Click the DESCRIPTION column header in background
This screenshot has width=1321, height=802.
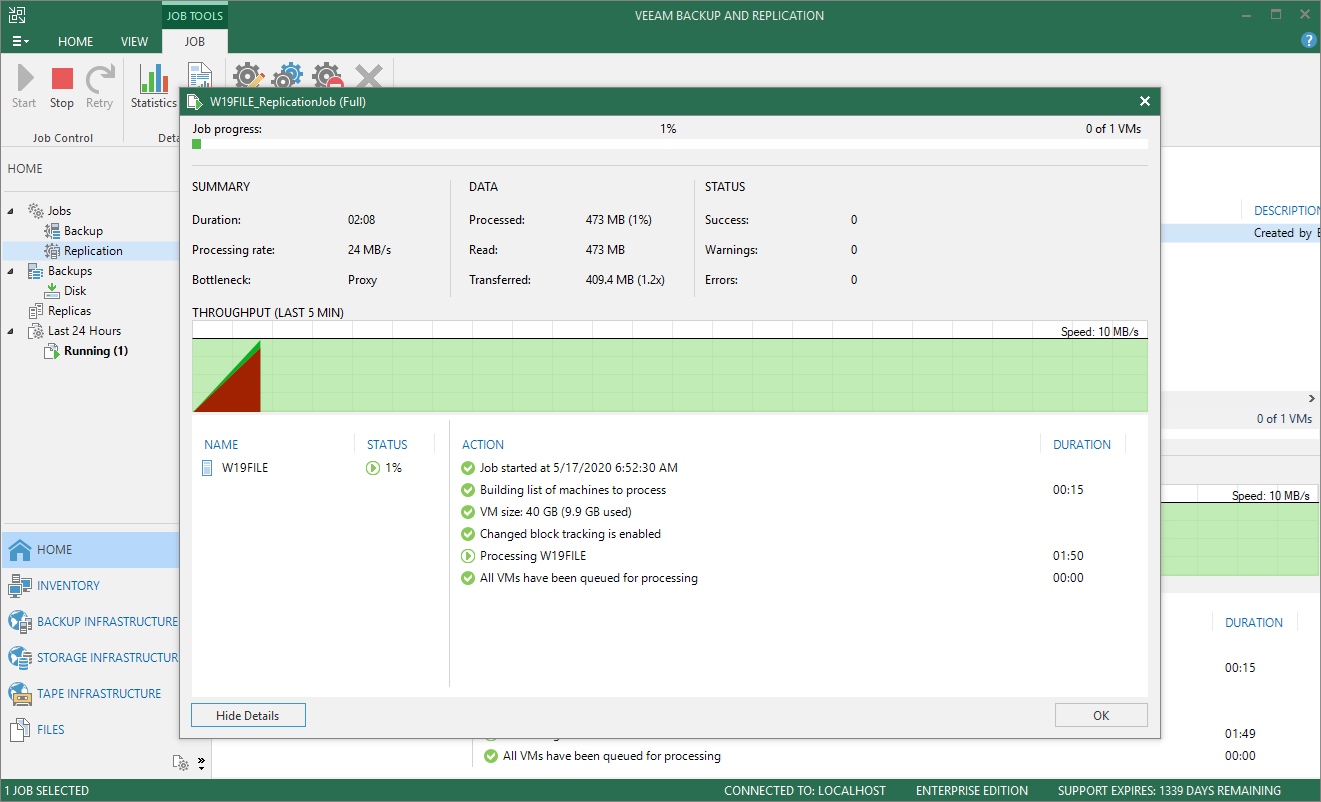[x=1287, y=210]
